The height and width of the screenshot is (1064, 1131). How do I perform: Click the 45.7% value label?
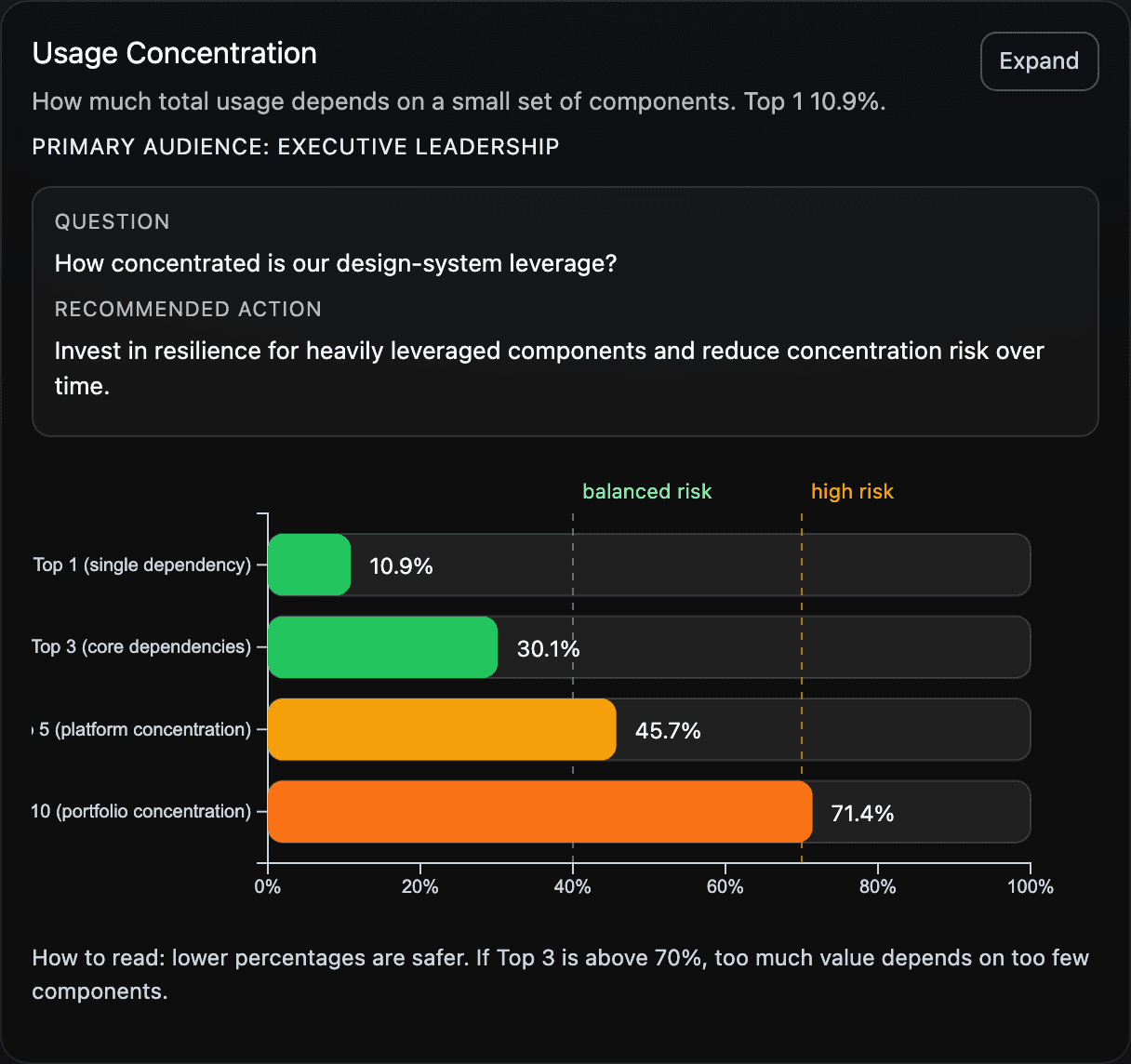click(x=668, y=731)
